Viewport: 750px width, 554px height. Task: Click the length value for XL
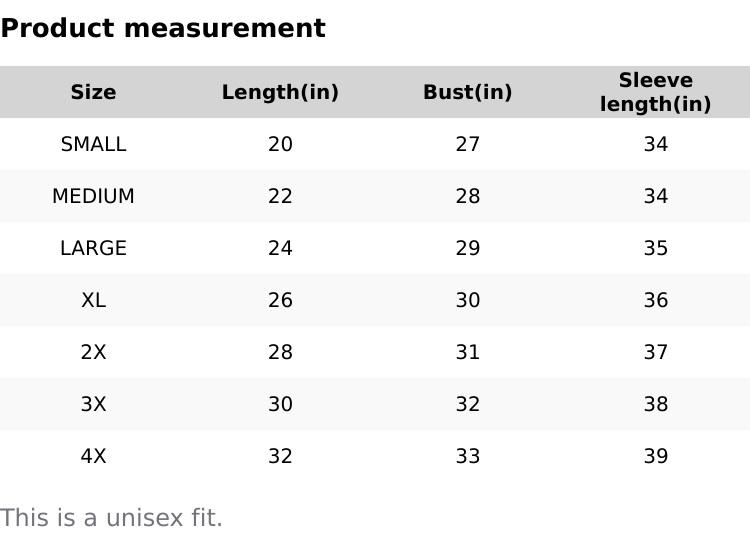[280, 300]
